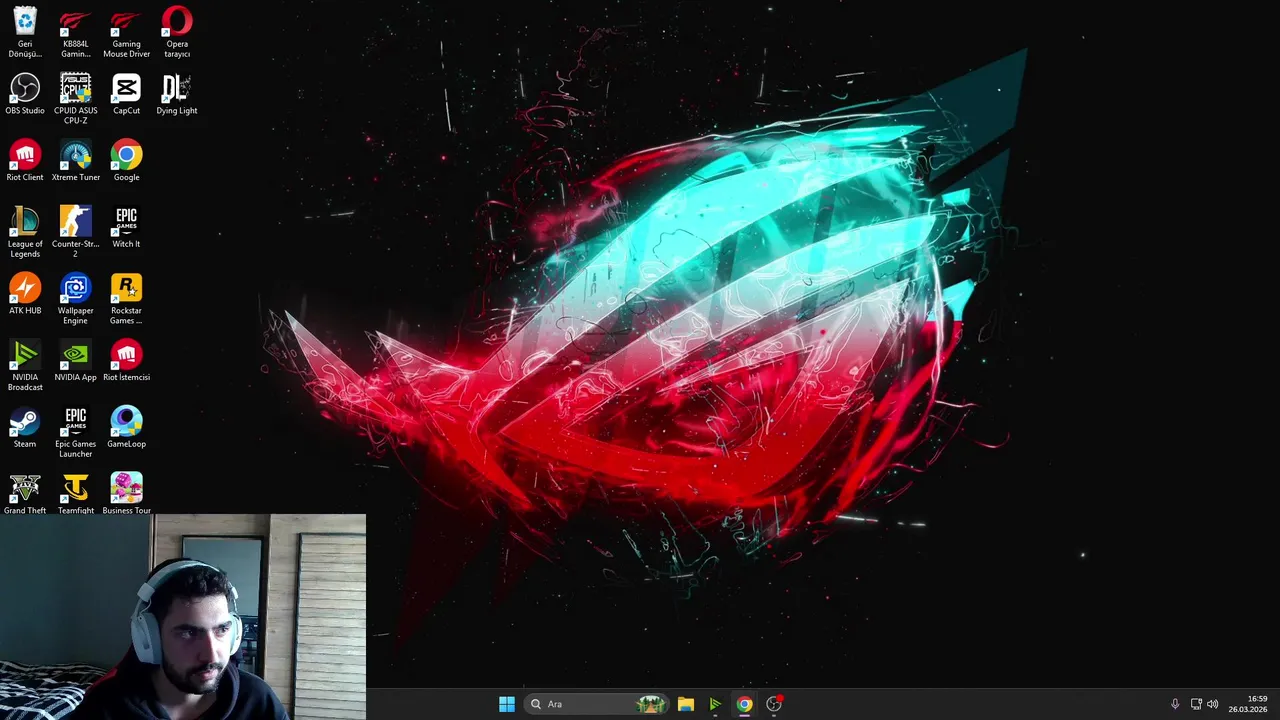Screen dimensions: 1280x720
Task: Select the Dying Light desktop icon
Action: pyautogui.click(x=177, y=94)
